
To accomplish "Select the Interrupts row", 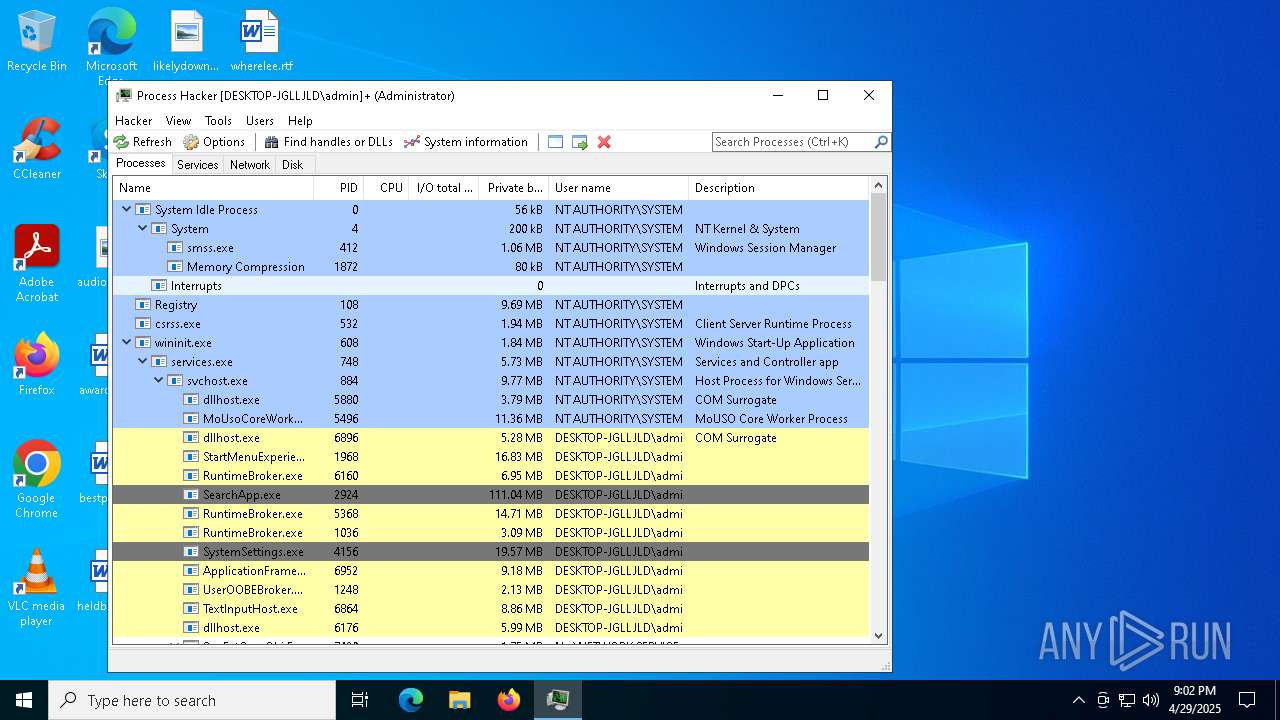I will click(491, 286).
